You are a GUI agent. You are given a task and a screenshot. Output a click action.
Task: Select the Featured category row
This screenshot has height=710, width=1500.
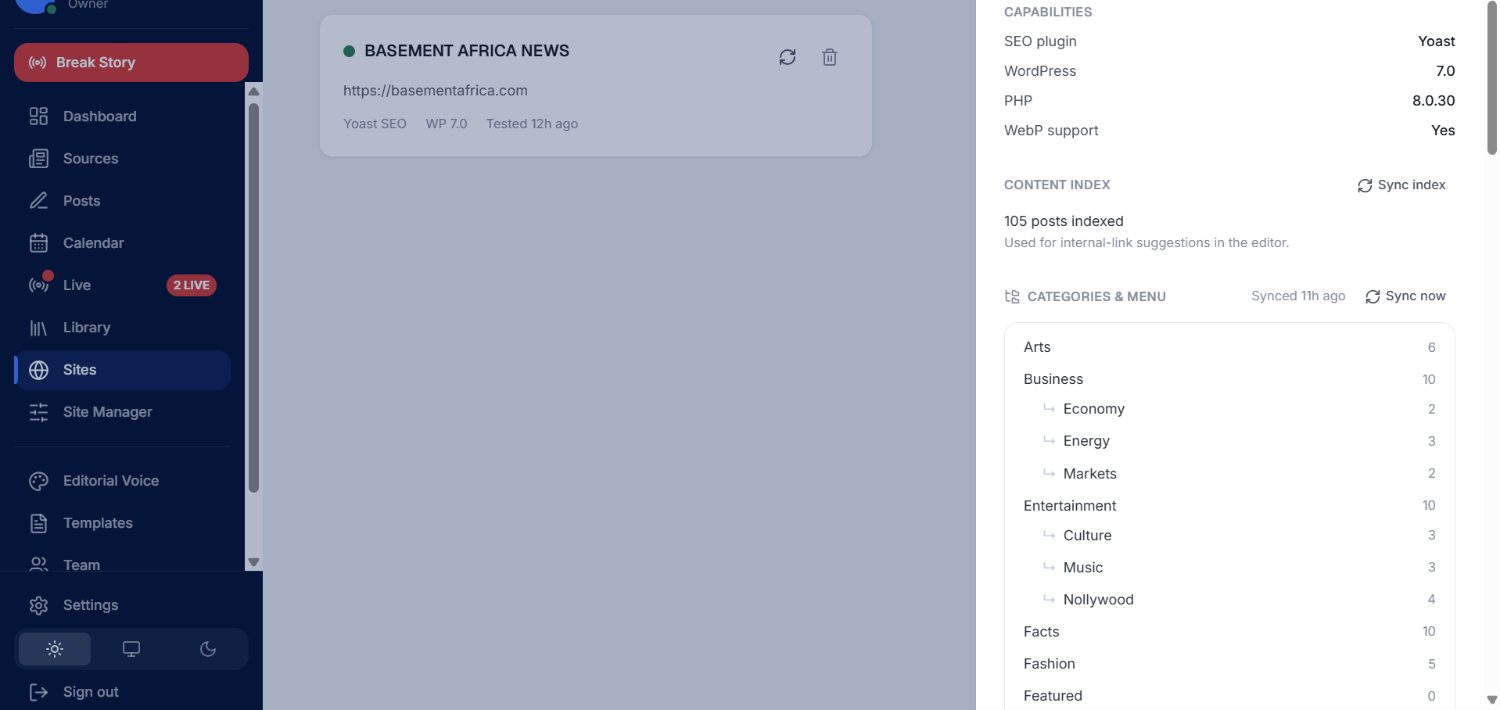tap(1229, 695)
